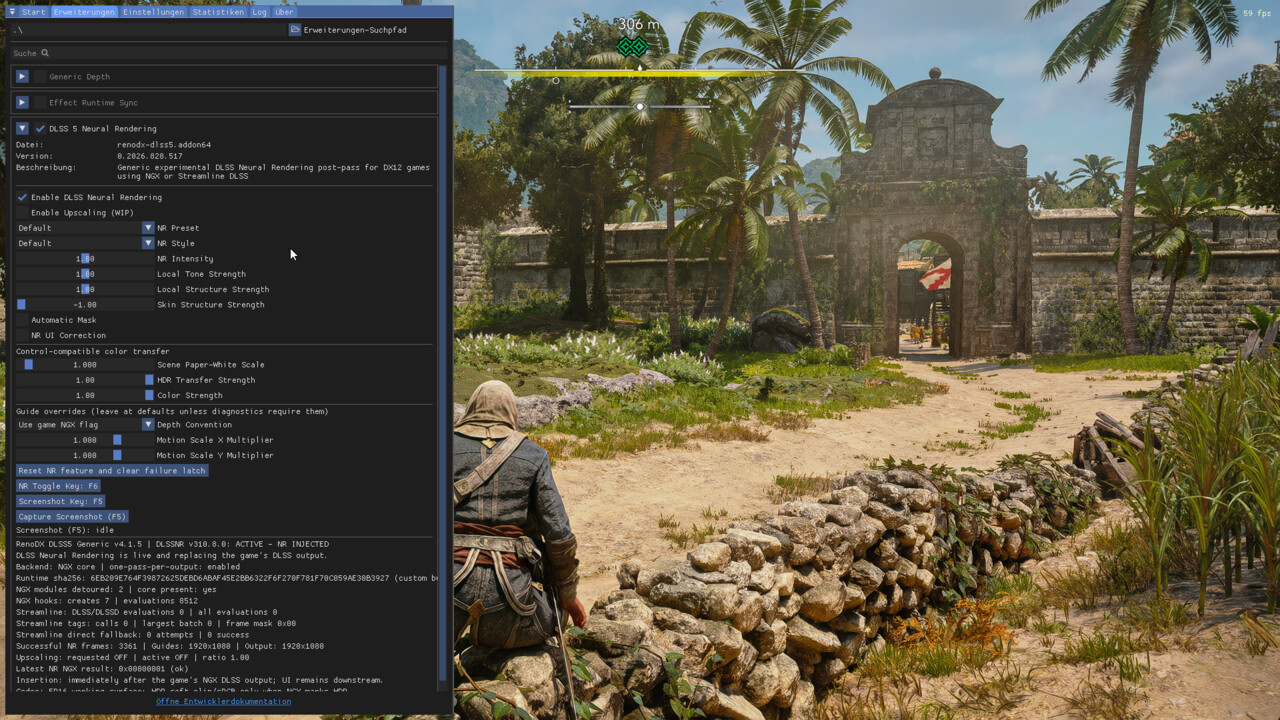
Task: Click the 'Screenshot (F5): idle' status text
Action: click(x=65, y=530)
